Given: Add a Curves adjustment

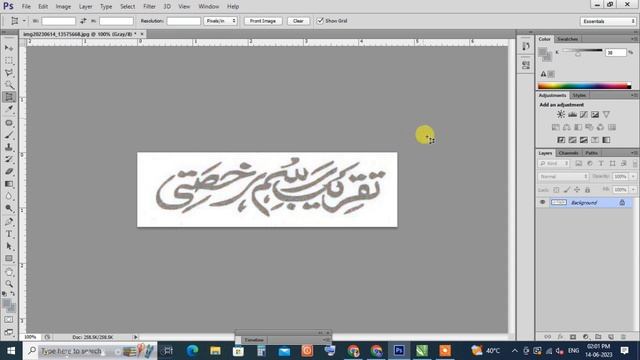Looking at the screenshot, I should [x=584, y=115].
